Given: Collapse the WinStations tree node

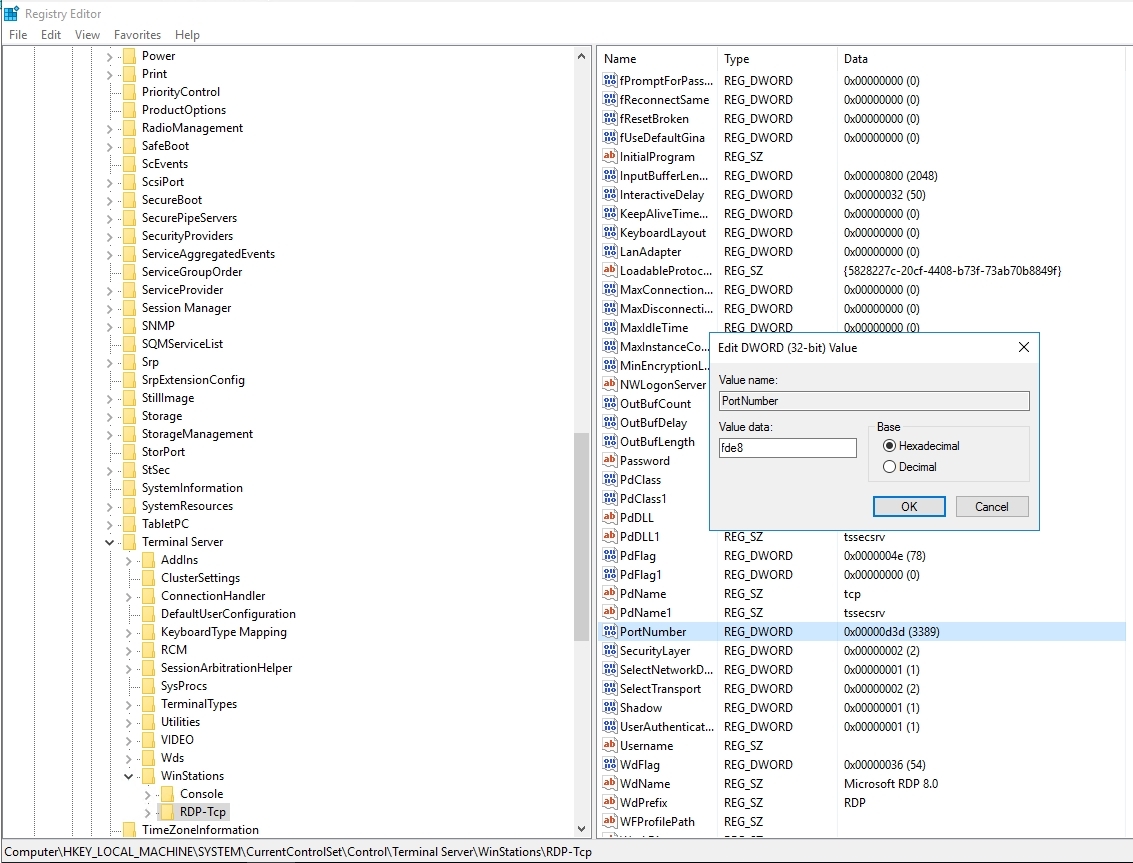Looking at the screenshot, I should (x=129, y=776).
